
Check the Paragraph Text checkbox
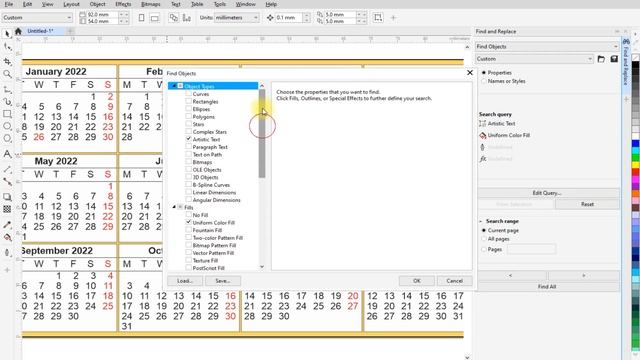pyautogui.click(x=189, y=147)
